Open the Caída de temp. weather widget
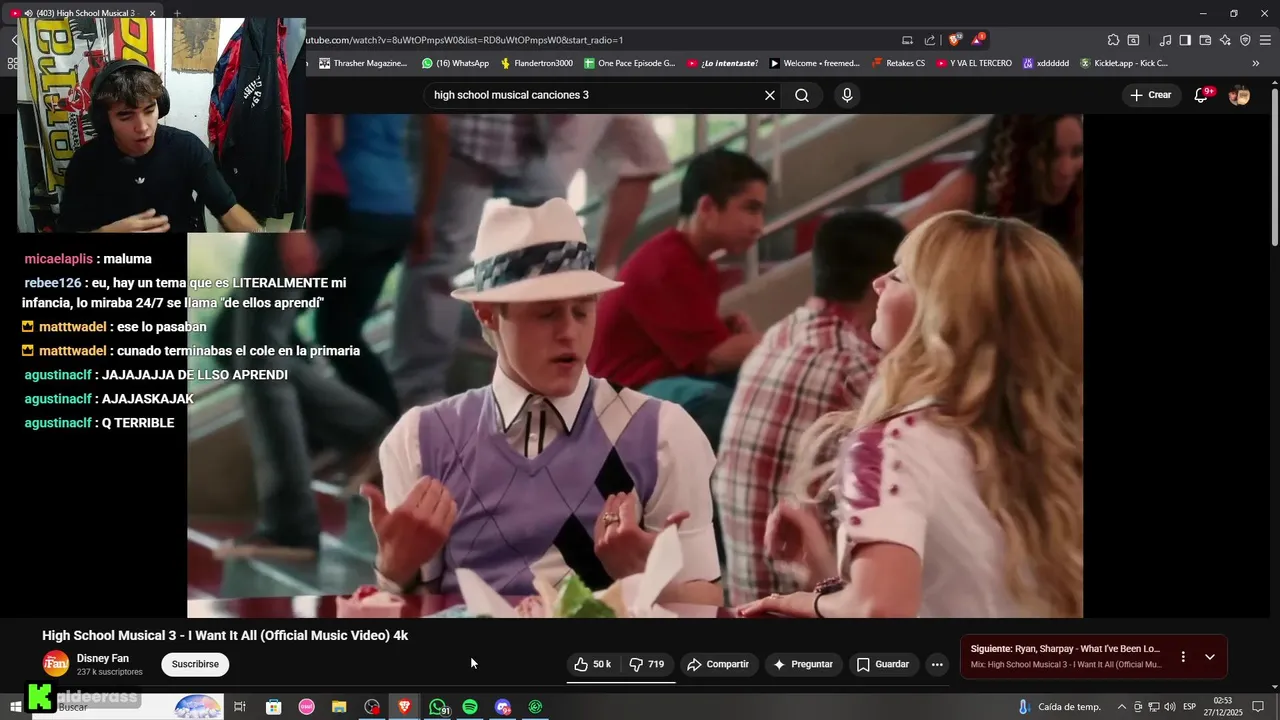The image size is (1280, 720). pos(1059,707)
